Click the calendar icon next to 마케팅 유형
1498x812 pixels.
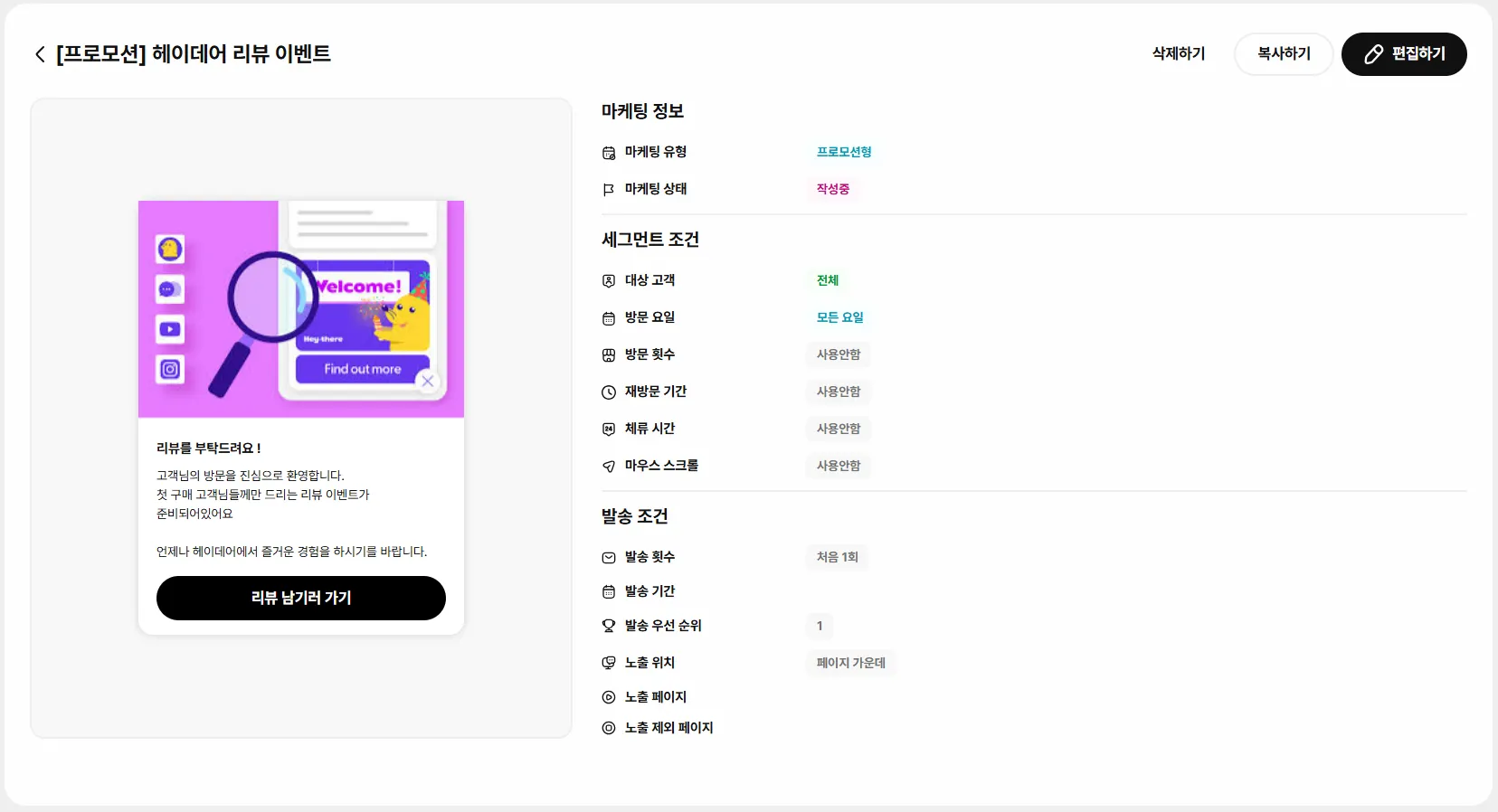coord(609,153)
